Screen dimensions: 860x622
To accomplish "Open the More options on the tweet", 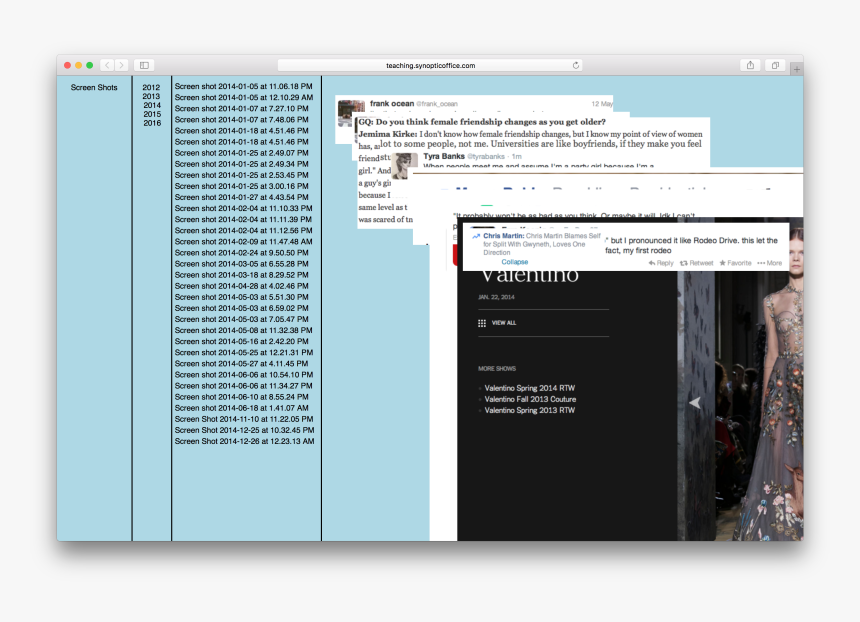I will click(x=772, y=262).
